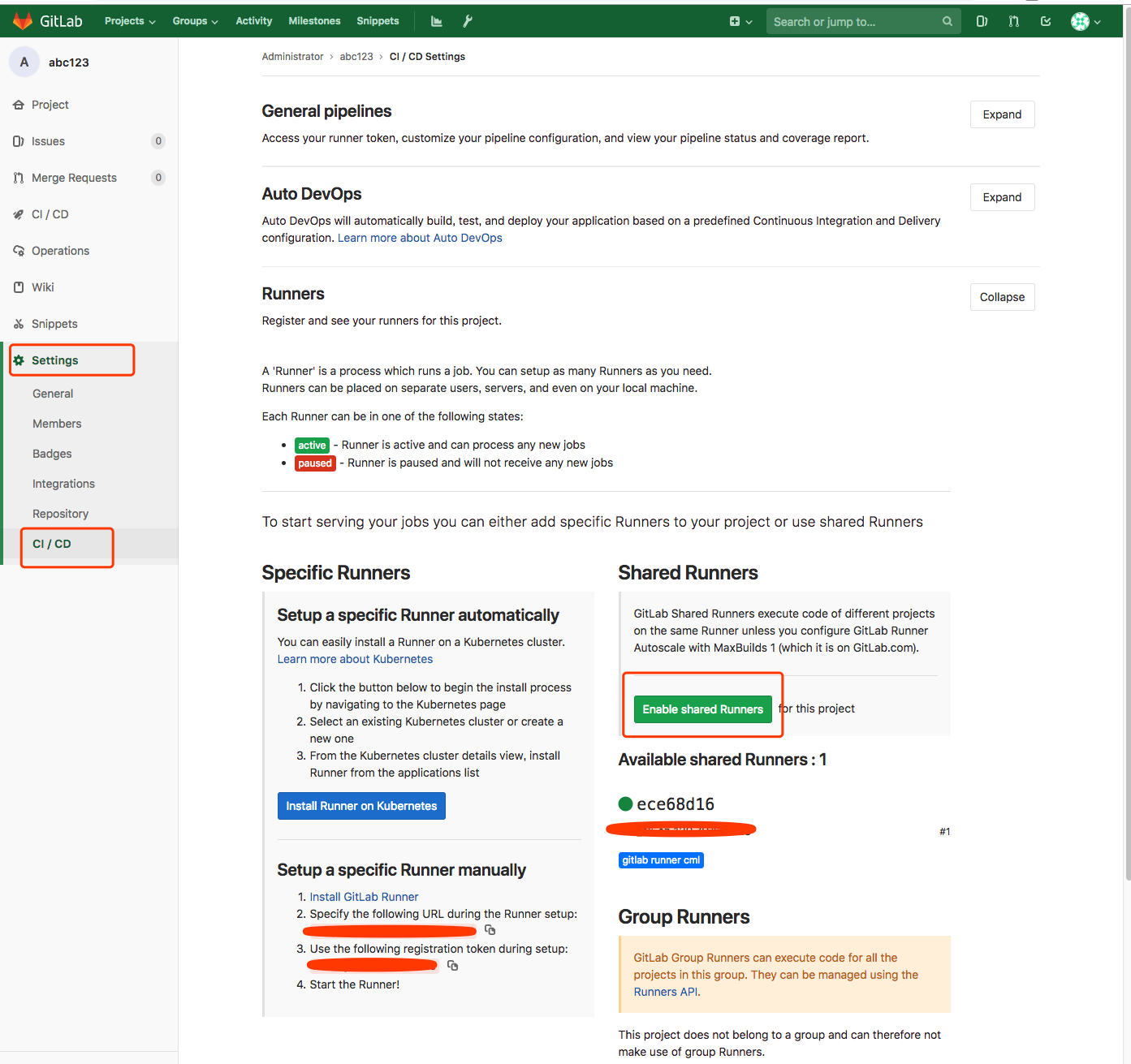Expand the Groups dropdown
The height and width of the screenshot is (1064, 1131).
194,20
